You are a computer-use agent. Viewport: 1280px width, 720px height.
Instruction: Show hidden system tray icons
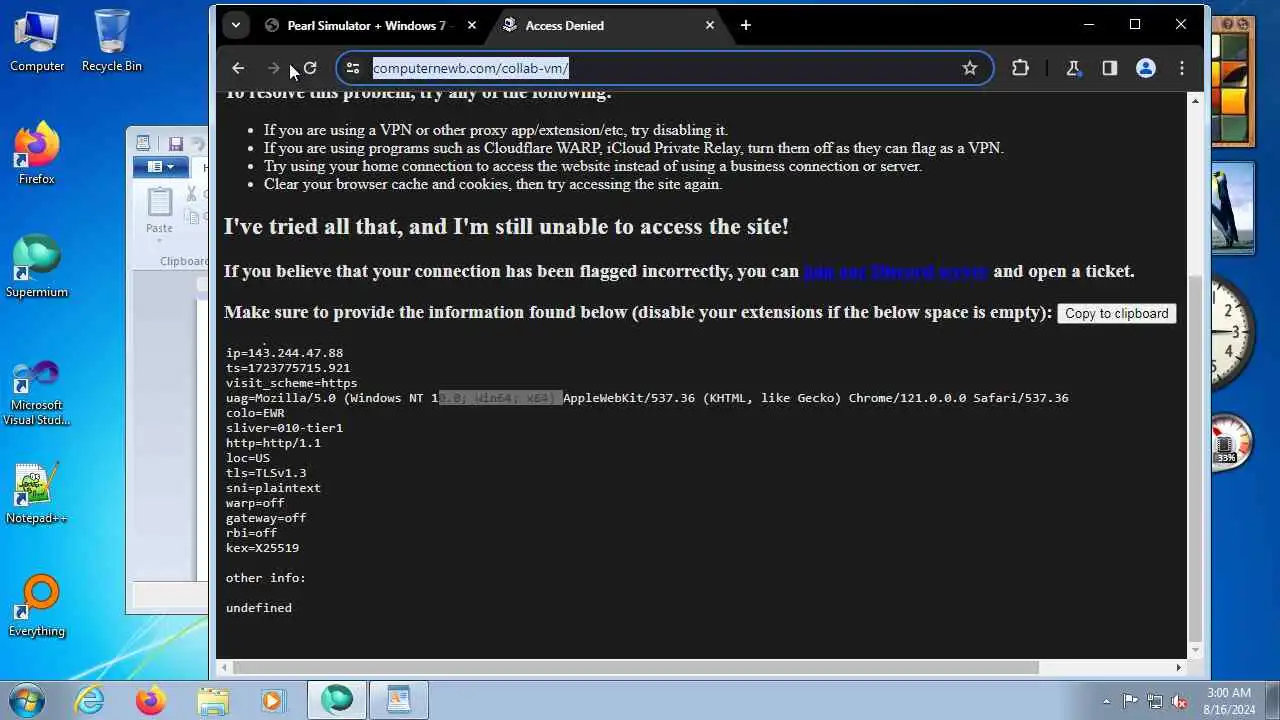pyautogui.click(x=1106, y=701)
